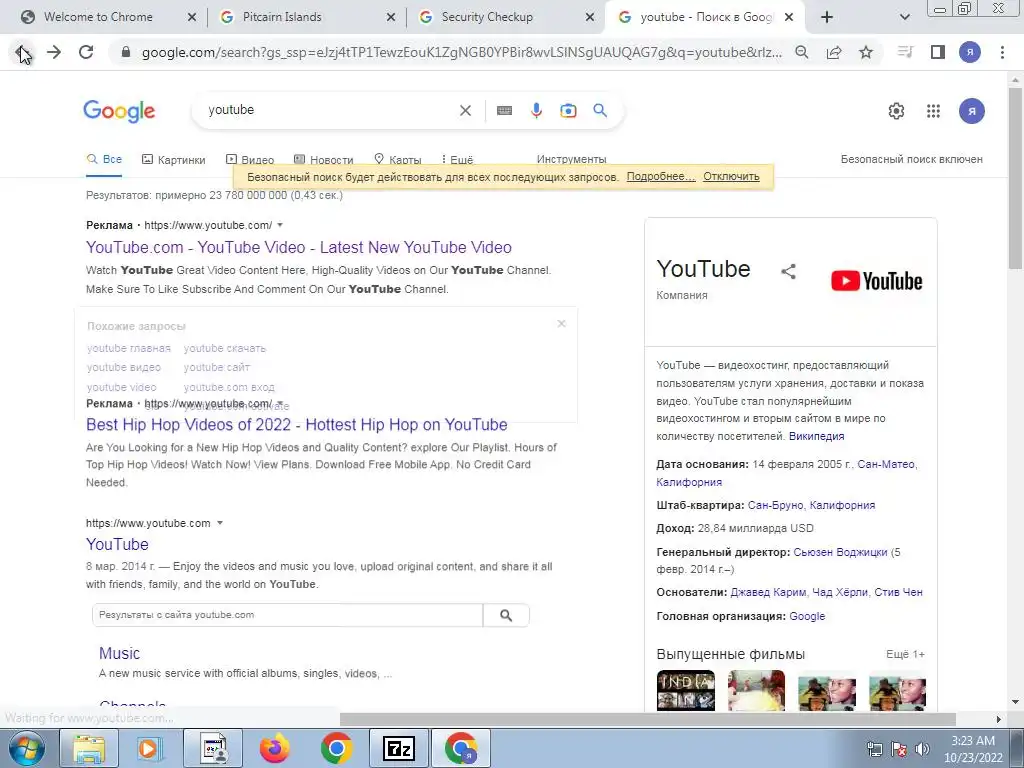Screen dimensions: 1024x768
Task: Select the Картинки search filter
Action: pyautogui.click(x=174, y=159)
